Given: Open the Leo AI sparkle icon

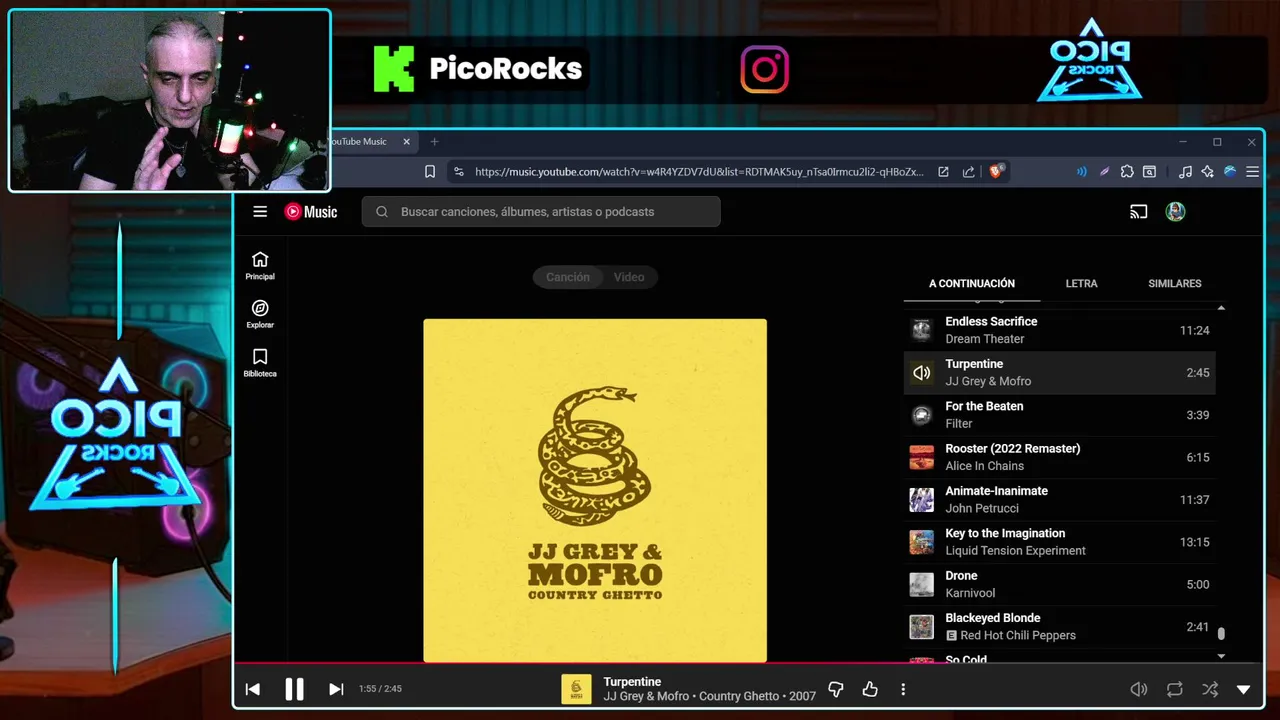Looking at the screenshot, I should (1207, 171).
